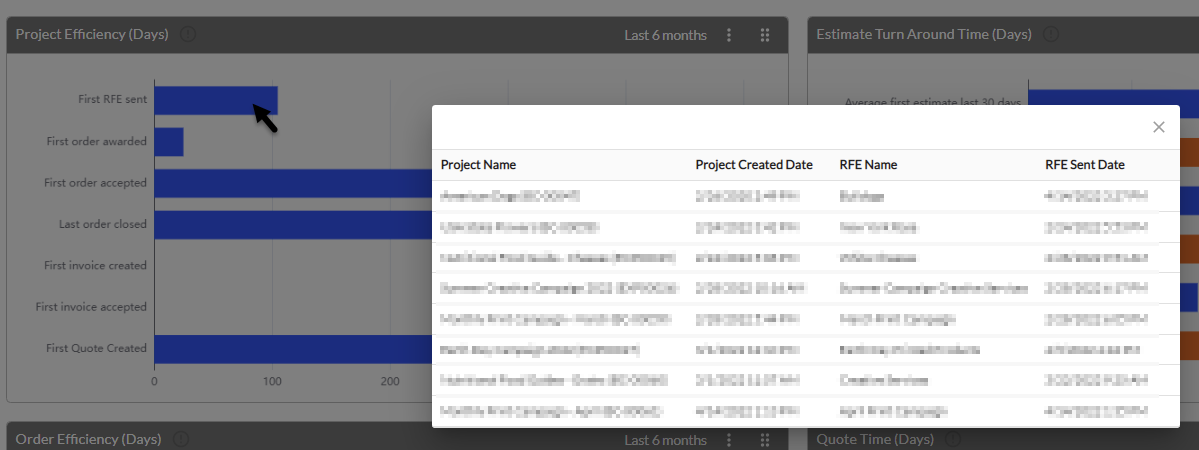
Task: Click the Quote Time info icon
Action: click(953, 439)
